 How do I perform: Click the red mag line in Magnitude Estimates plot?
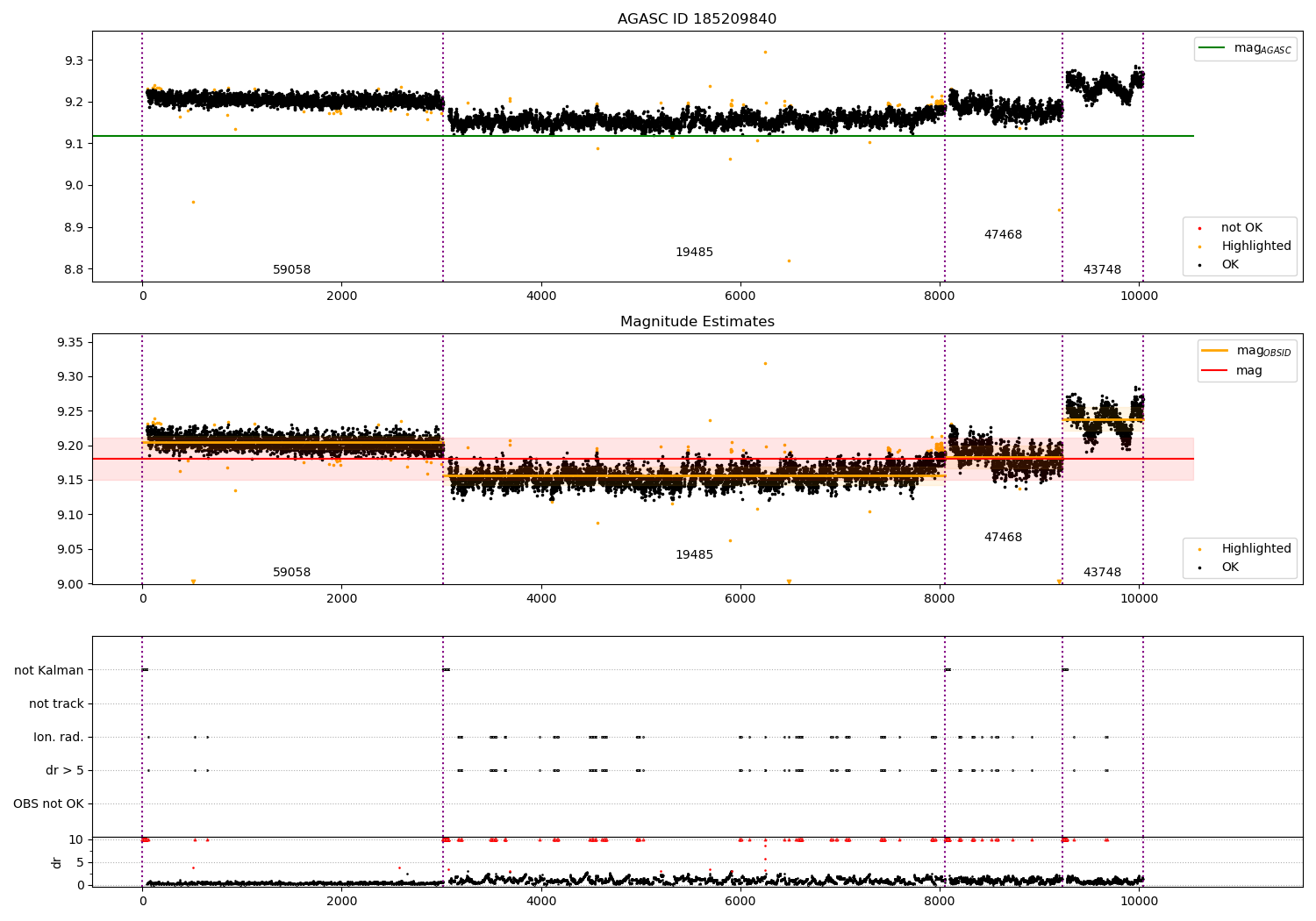(643, 459)
